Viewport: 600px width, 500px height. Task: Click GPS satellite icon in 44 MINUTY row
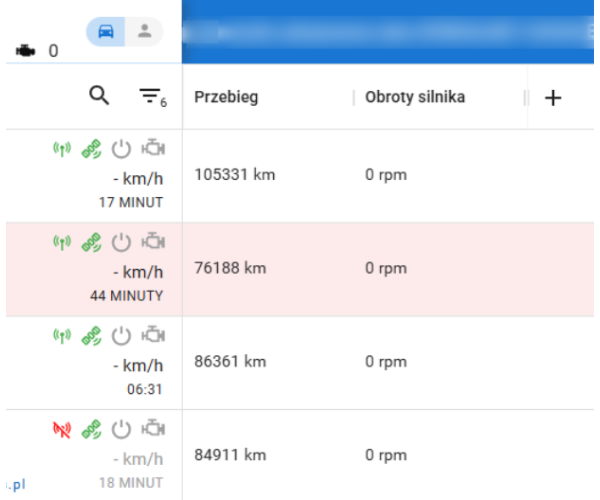91,243
